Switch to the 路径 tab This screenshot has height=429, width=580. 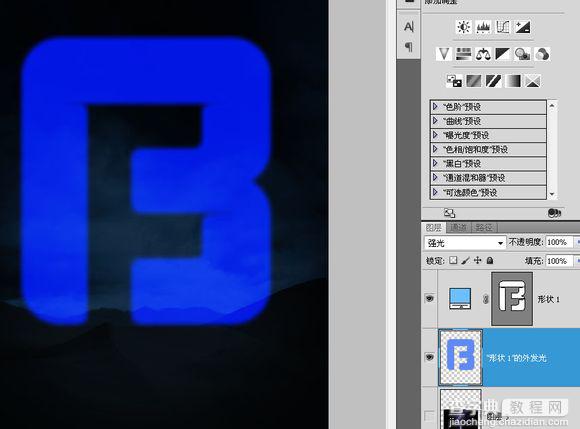pos(483,227)
